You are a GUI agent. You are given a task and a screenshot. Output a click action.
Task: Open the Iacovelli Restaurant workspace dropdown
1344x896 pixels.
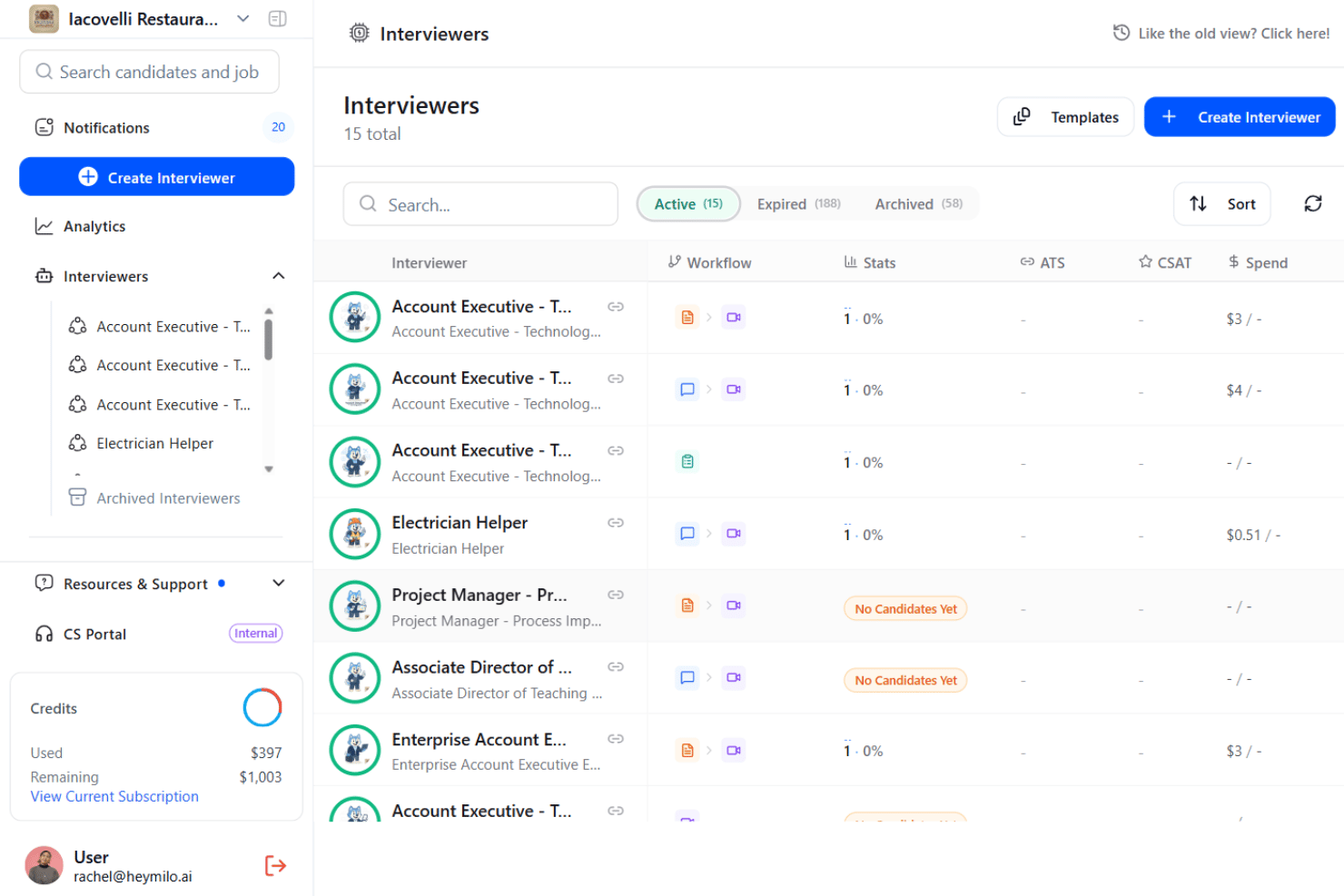click(242, 19)
